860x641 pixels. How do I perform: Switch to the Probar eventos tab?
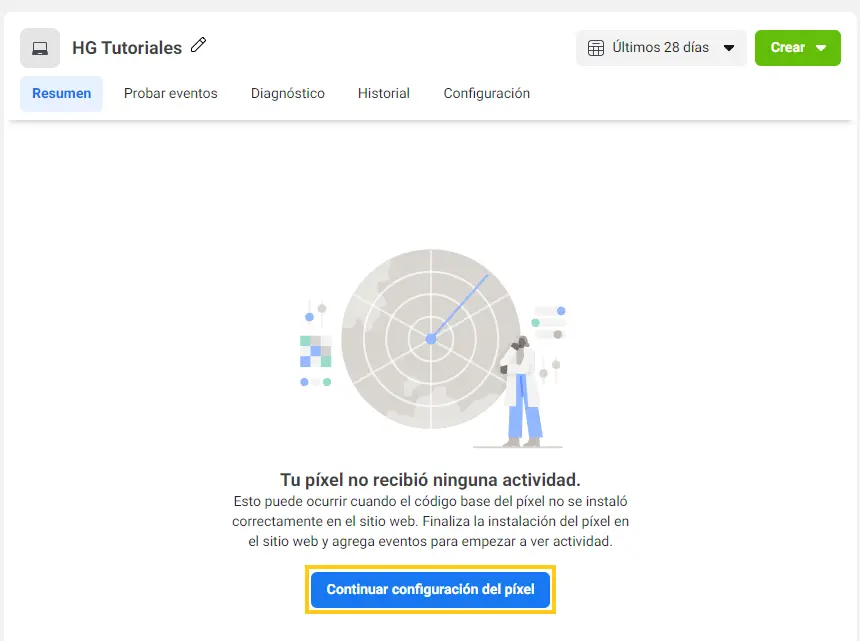(x=171, y=93)
